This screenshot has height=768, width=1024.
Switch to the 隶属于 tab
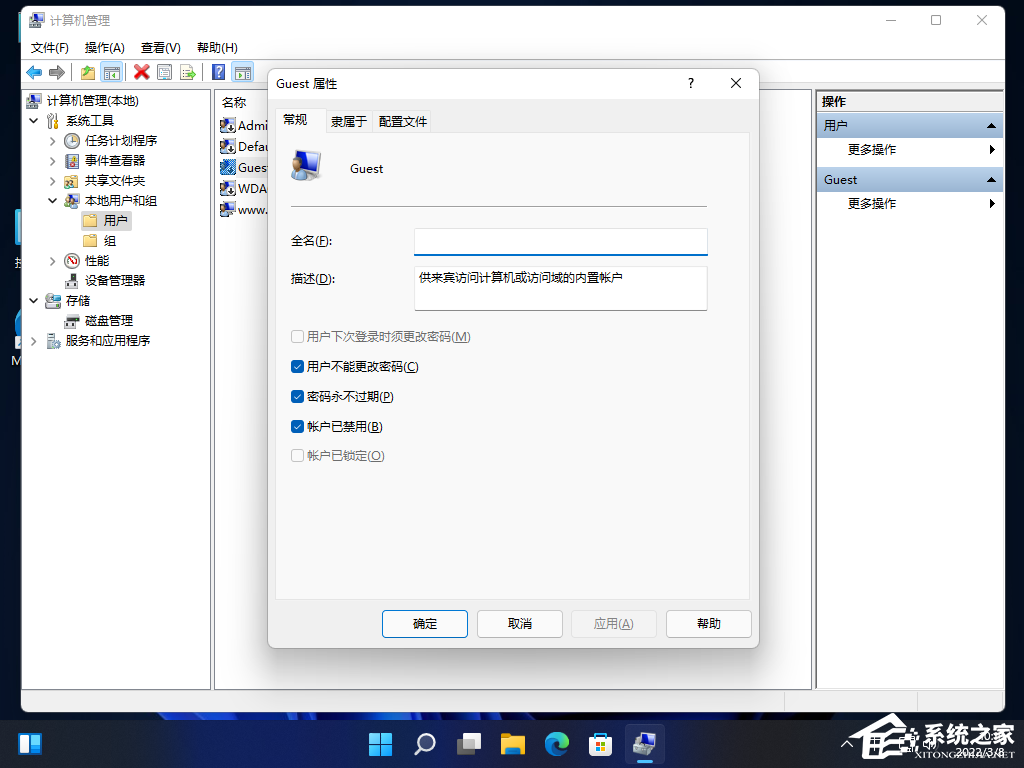pos(348,121)
